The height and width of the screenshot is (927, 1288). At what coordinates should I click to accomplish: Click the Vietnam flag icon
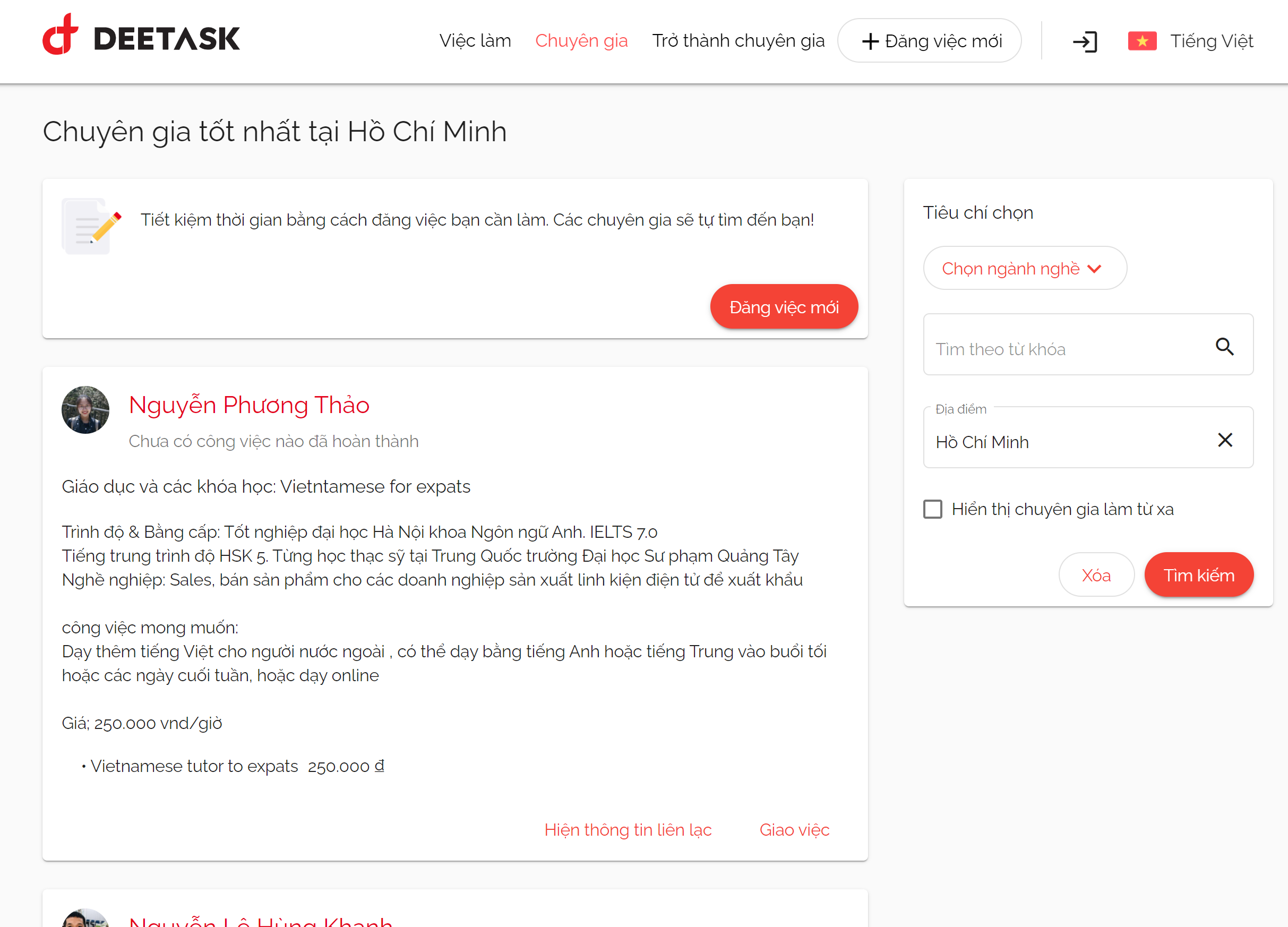1142,41
